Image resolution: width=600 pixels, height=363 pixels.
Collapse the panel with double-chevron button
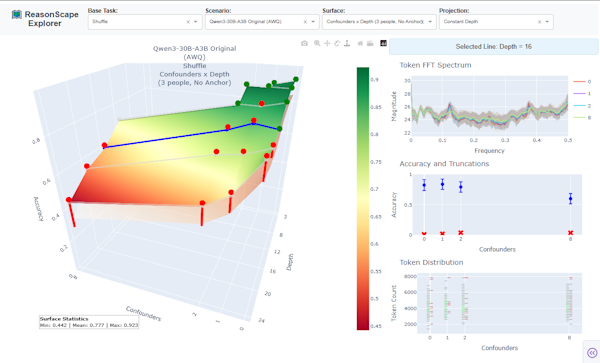pos(592,352)
